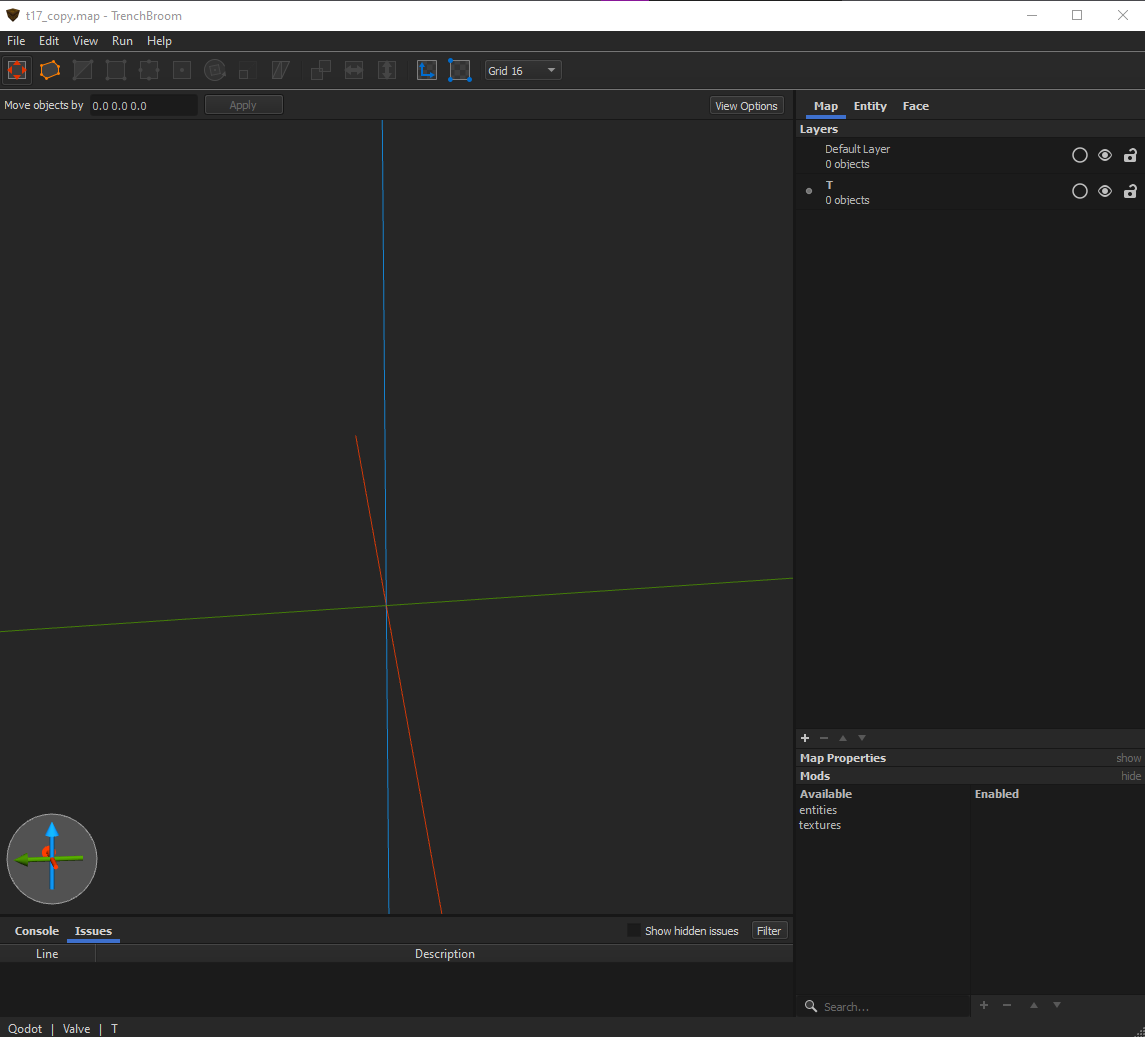Screen dimensions: 1145x1037
Task: Hide the Mods section
Action: (x=1130, y=776)
